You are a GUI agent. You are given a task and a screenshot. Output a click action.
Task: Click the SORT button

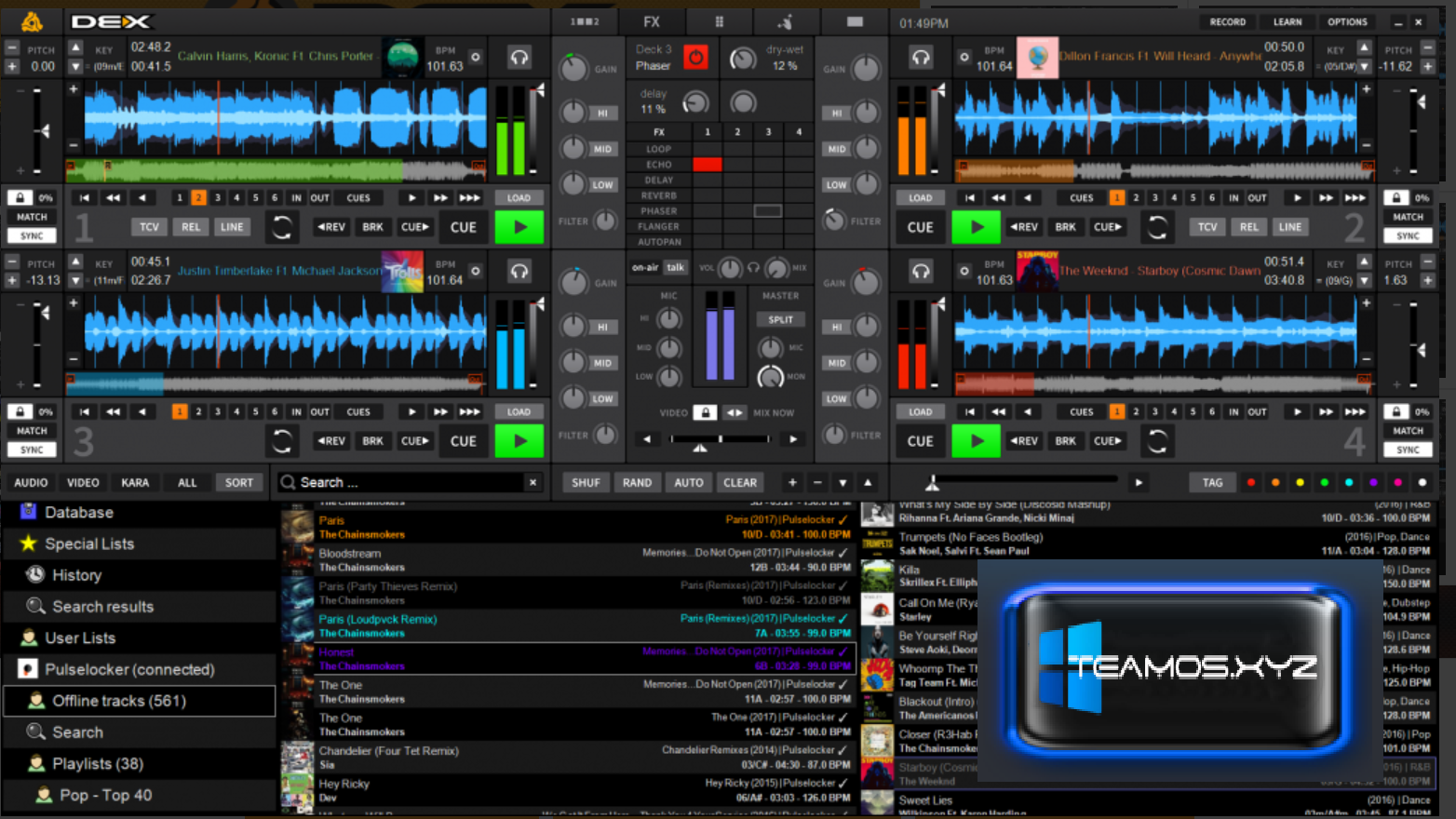pyautogui.click(x=239, y=483)
